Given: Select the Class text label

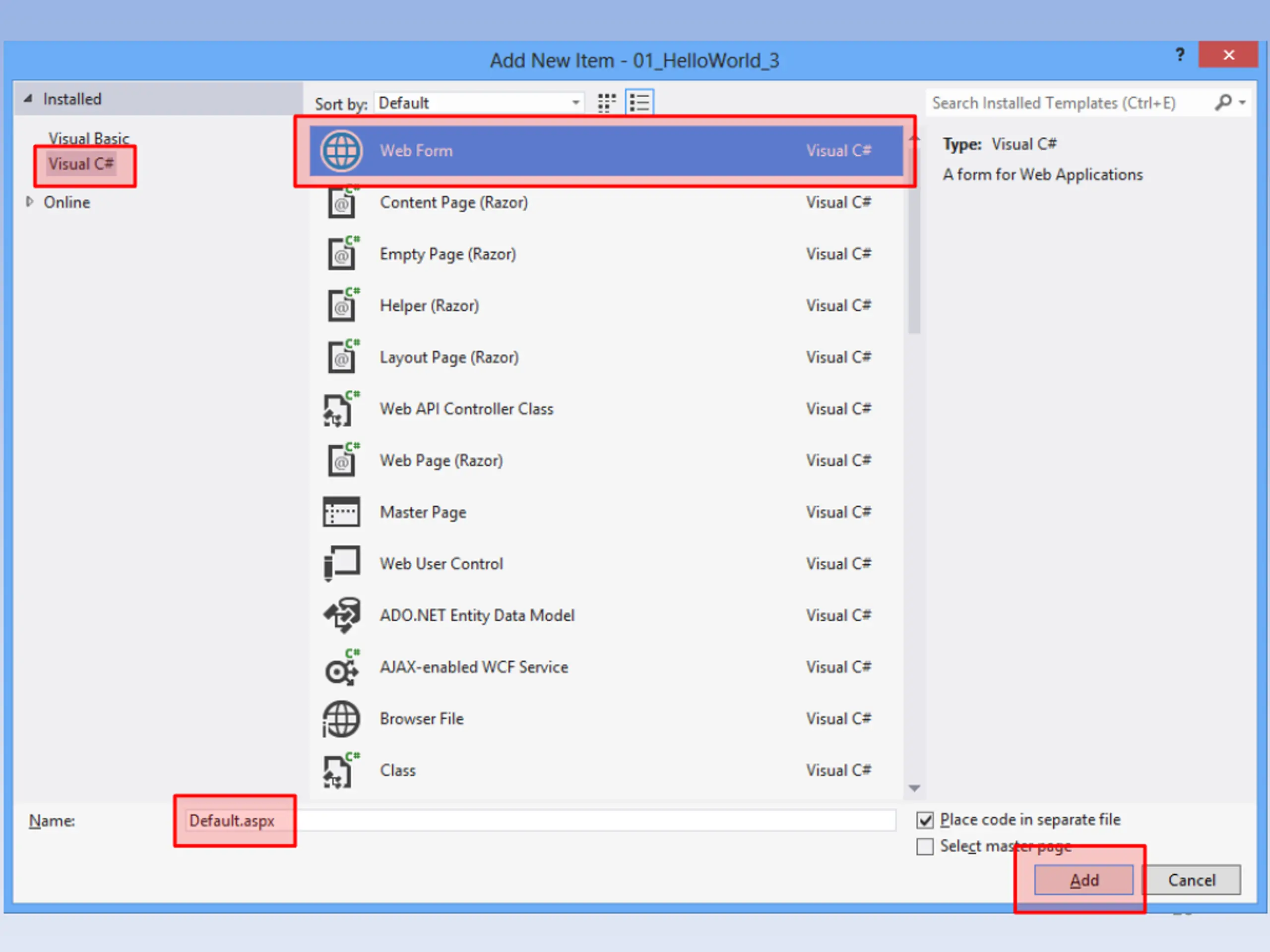Looking at the screenshot, I should click(x=398, y=771).
